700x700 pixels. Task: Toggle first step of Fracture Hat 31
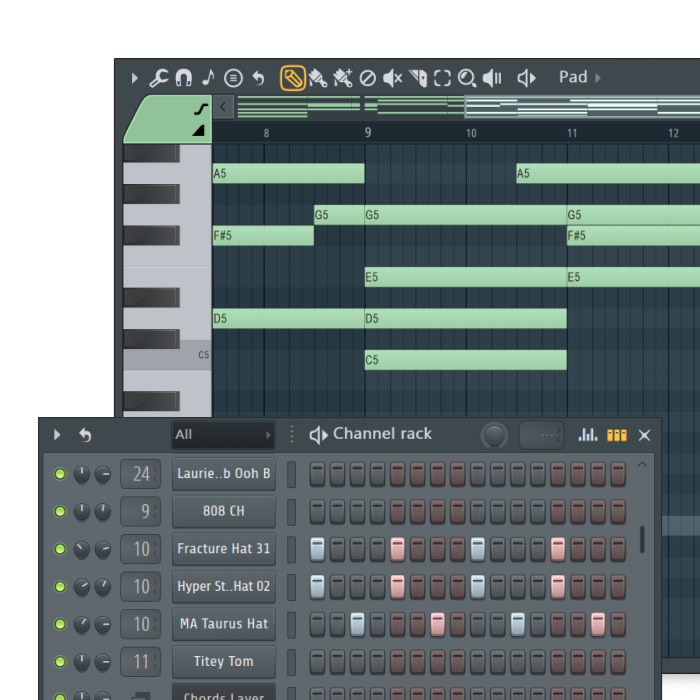(317, 549)
